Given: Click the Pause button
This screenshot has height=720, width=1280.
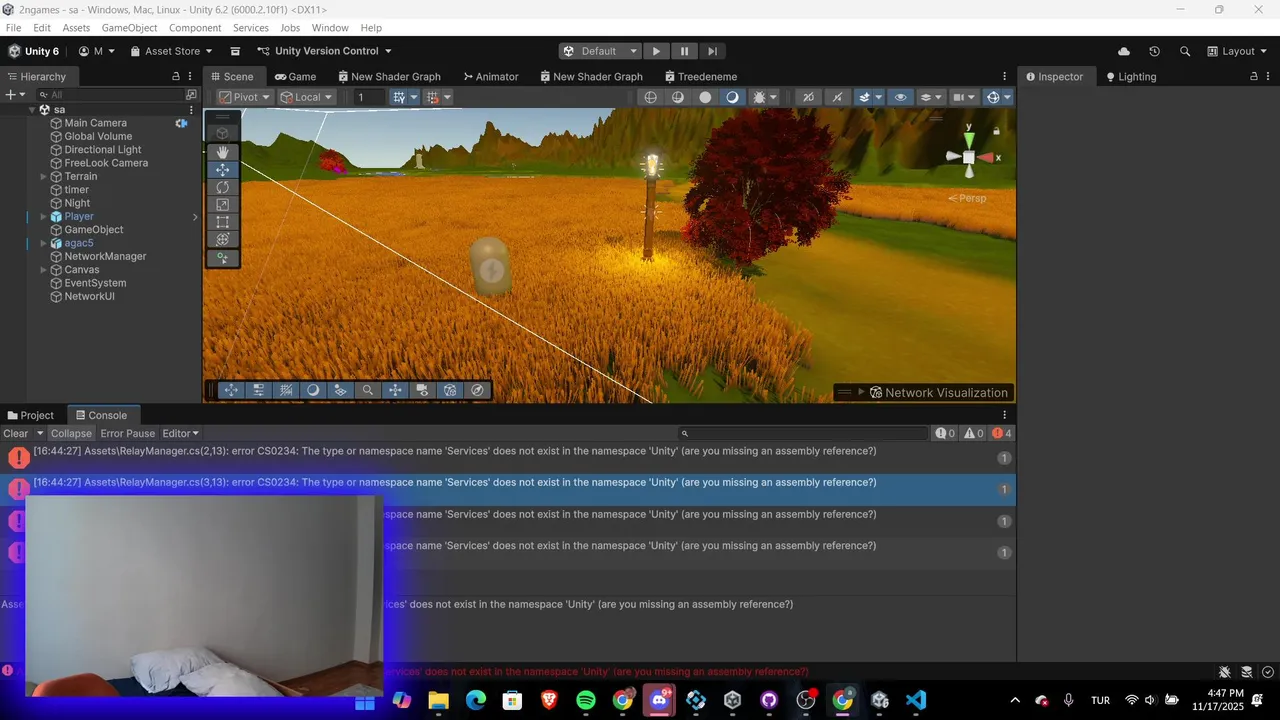Looking at the screenshot, I should pos(684,51).
